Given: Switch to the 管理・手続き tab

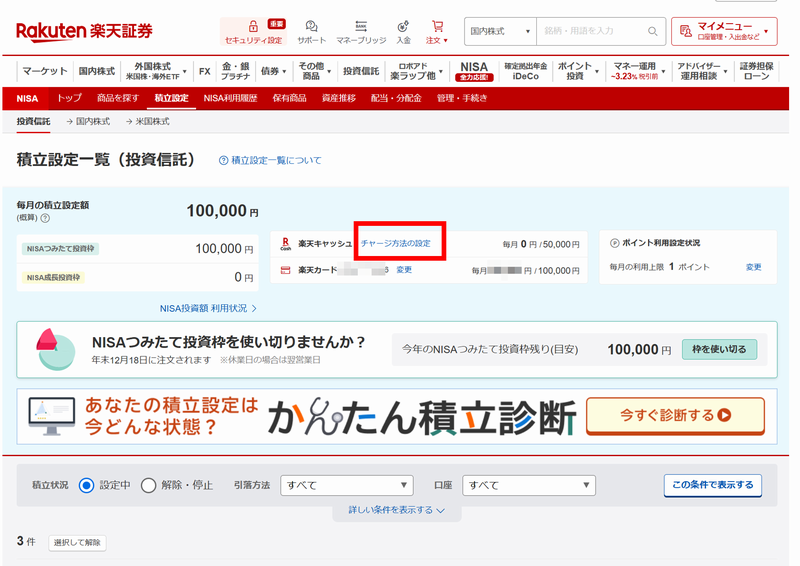Looking at the screenshot, I should (462, 98).
